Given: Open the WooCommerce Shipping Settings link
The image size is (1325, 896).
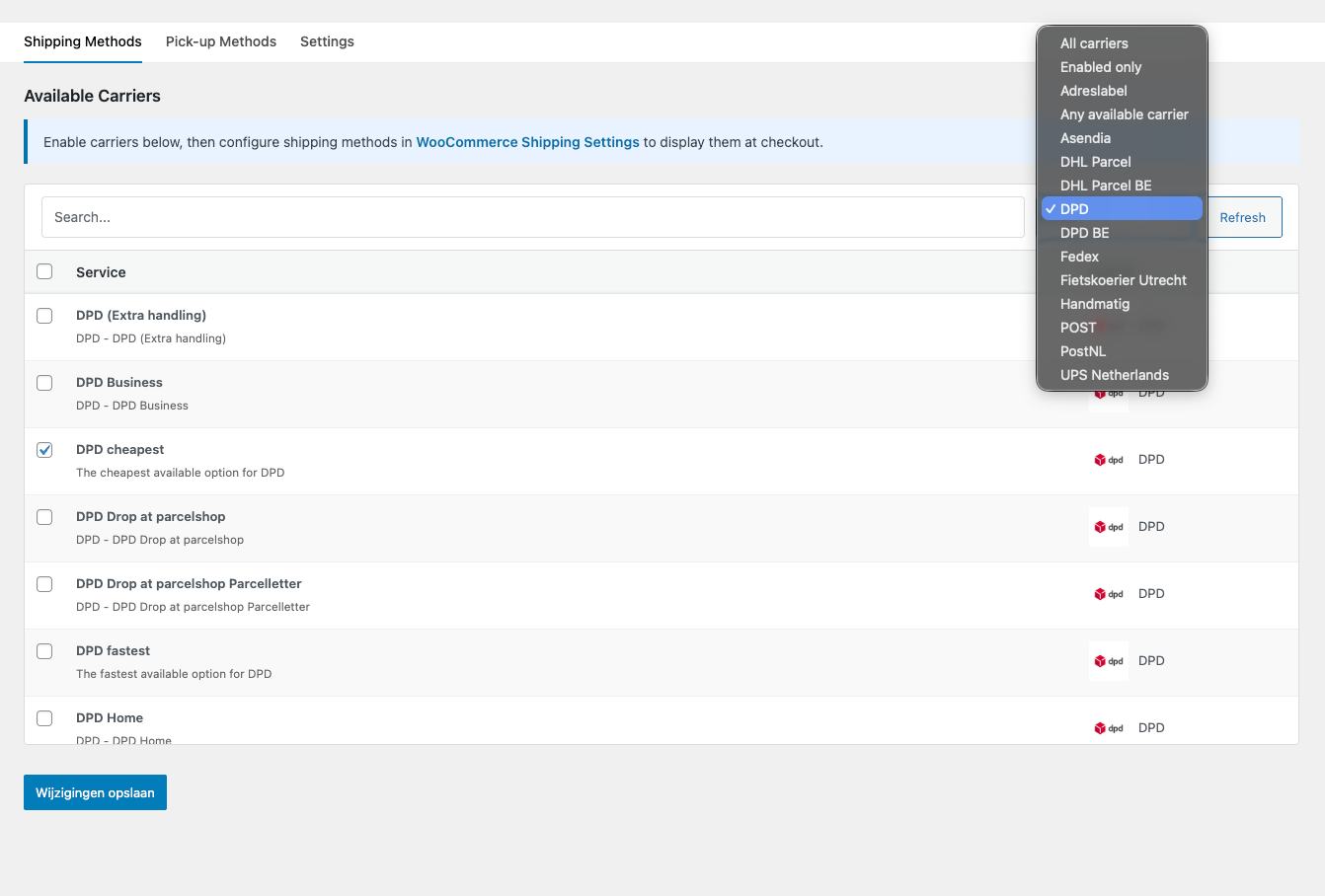Looking at the screenshot, I should coord(528,142).
